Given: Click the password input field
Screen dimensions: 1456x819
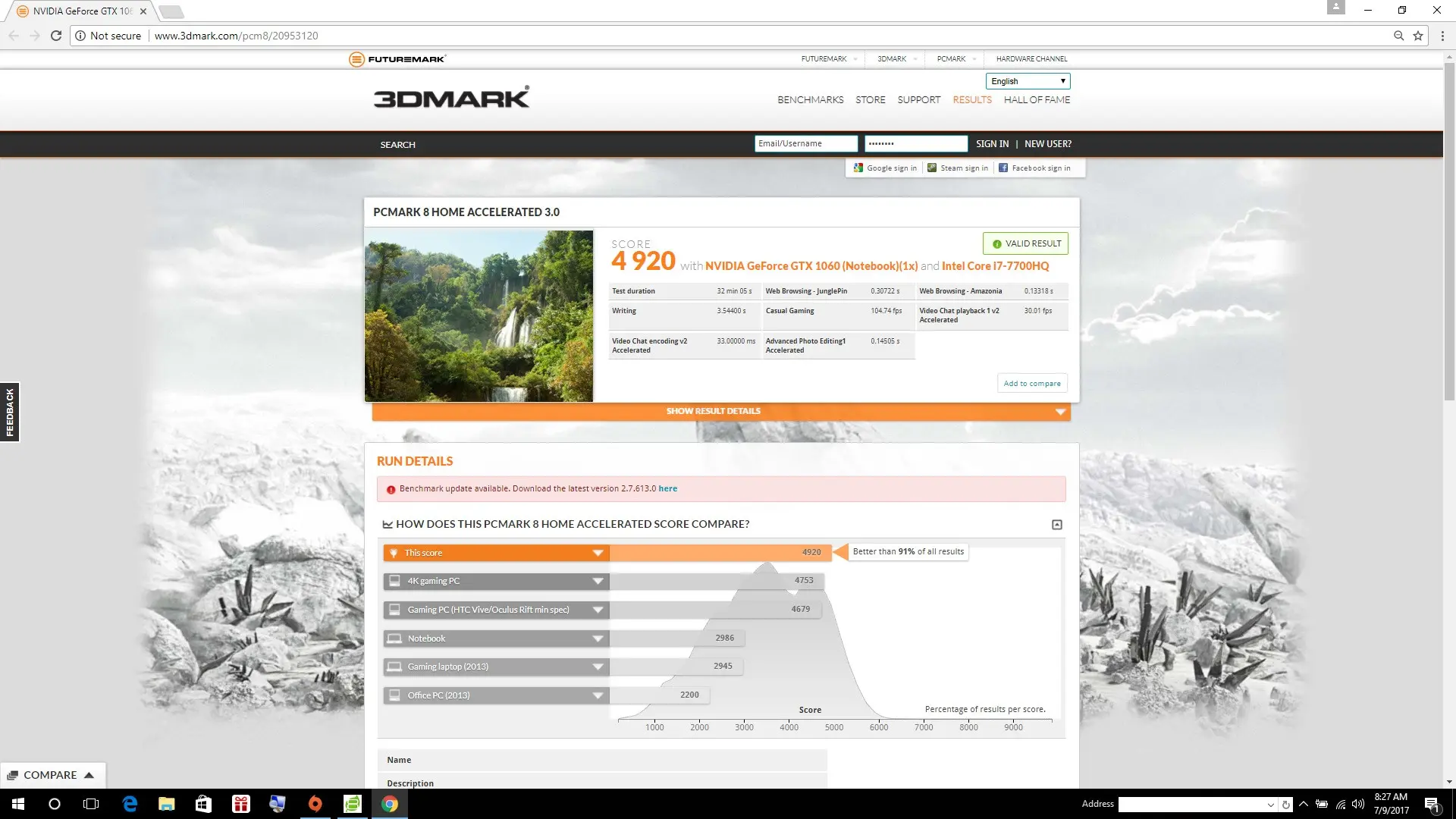Looking at the screenshot, I should (916, 143).
